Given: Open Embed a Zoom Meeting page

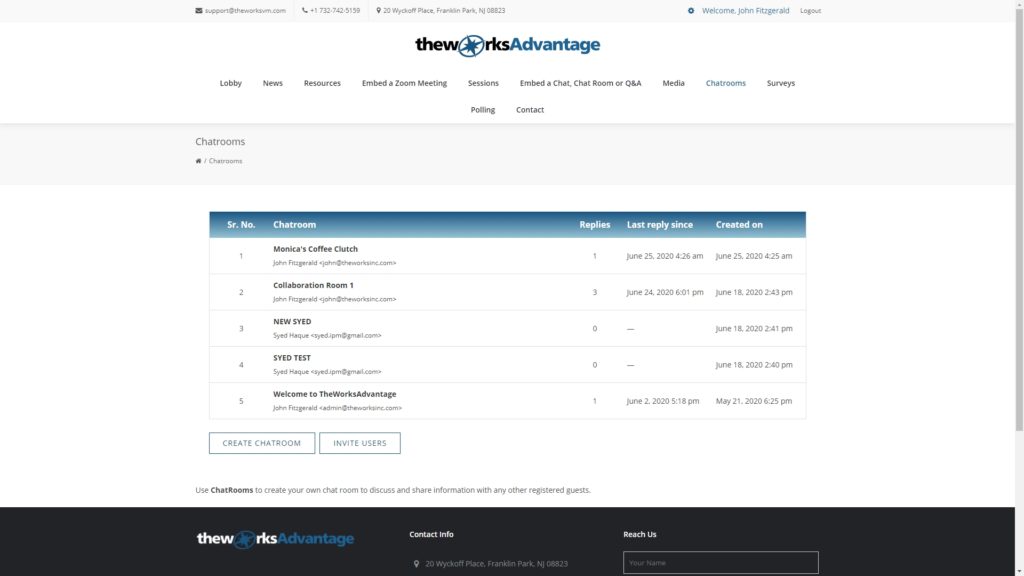Looking at the screenshot, I should (404, 83).
